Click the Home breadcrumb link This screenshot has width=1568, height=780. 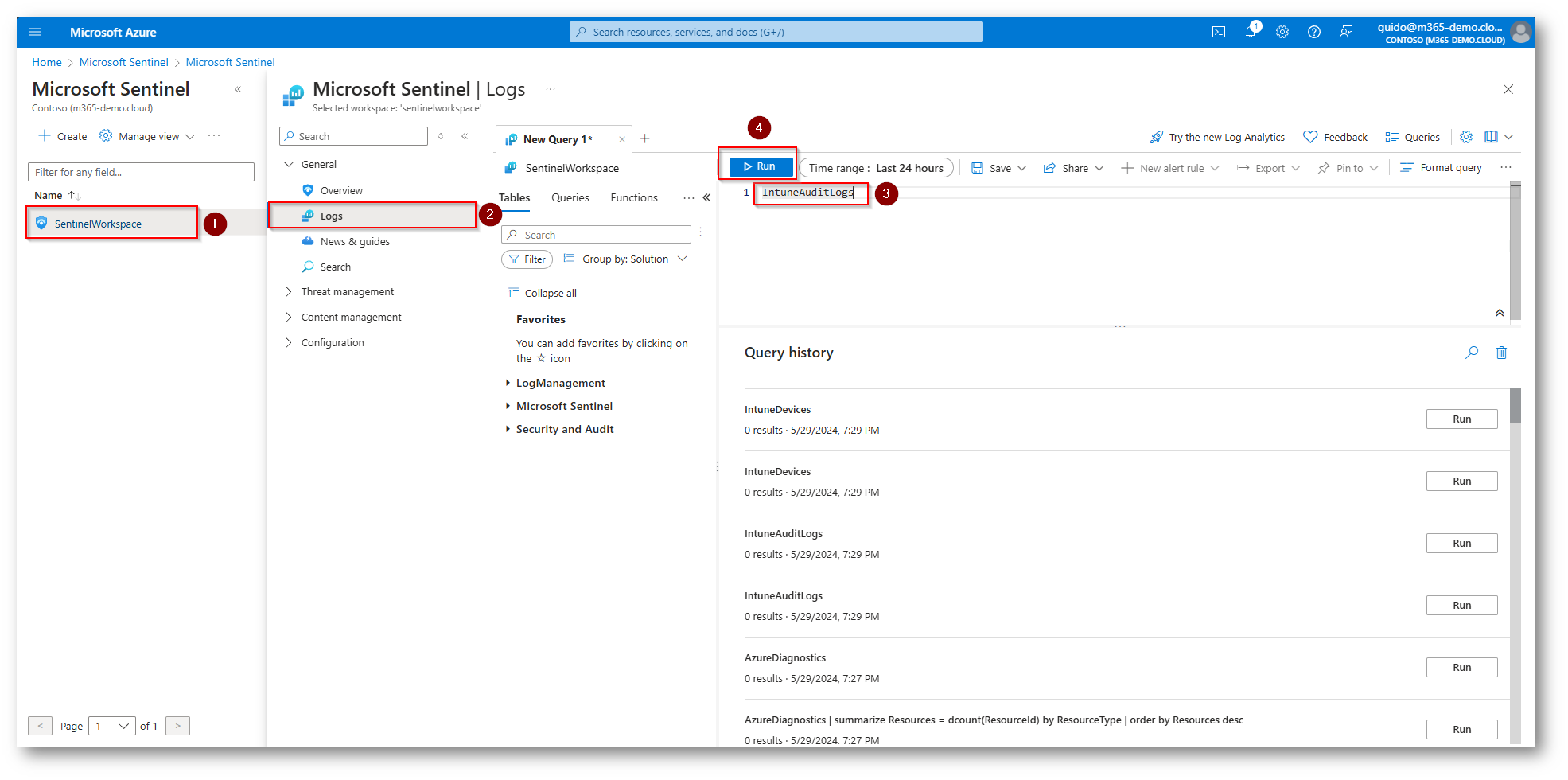pos(46,62)
